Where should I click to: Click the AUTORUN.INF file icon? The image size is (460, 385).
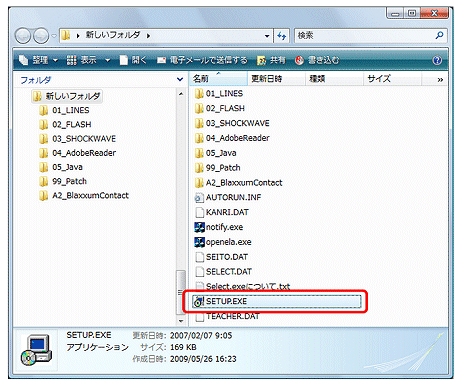click(199, 198)
